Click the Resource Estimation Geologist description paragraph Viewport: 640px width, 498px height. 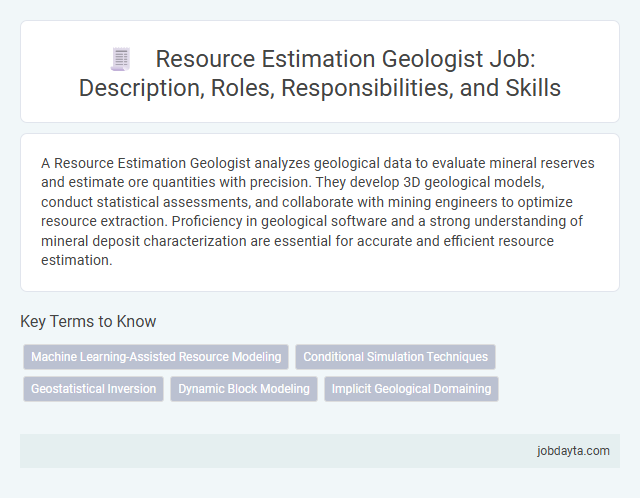pos(318,211)
